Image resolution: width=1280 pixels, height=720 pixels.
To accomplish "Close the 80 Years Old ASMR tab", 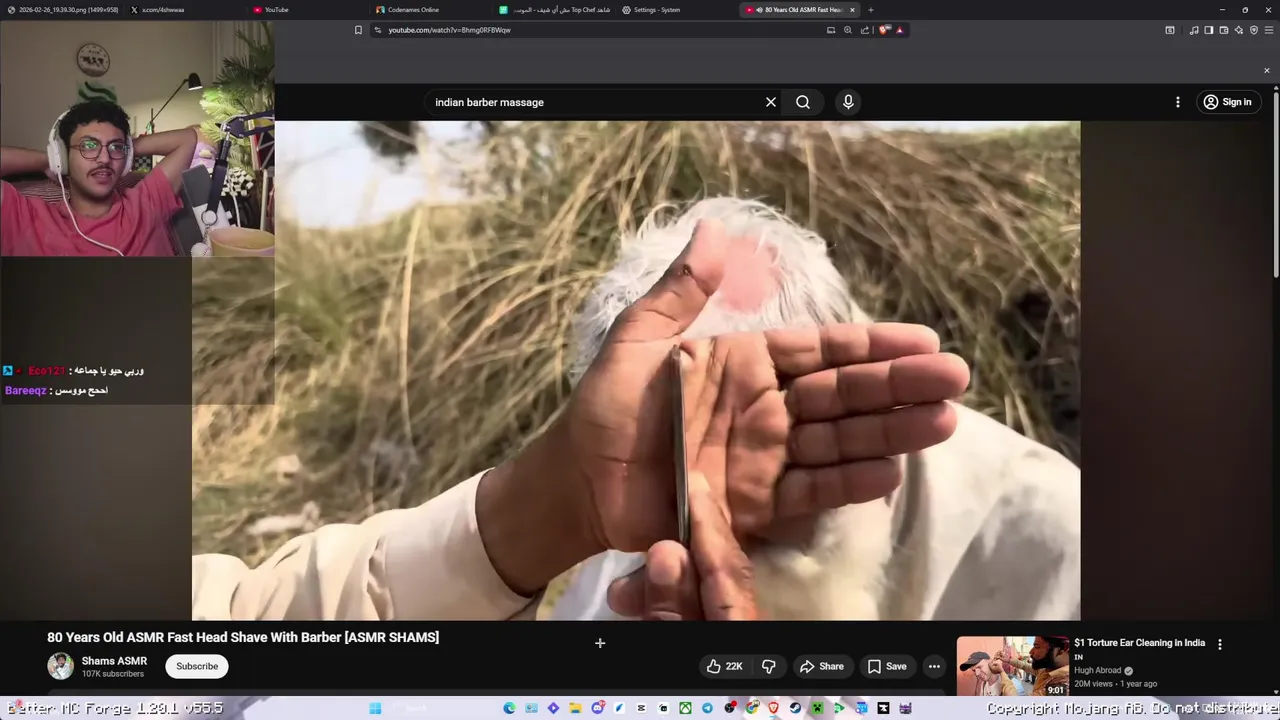I will pyautogui.click(x=852, y=10).
